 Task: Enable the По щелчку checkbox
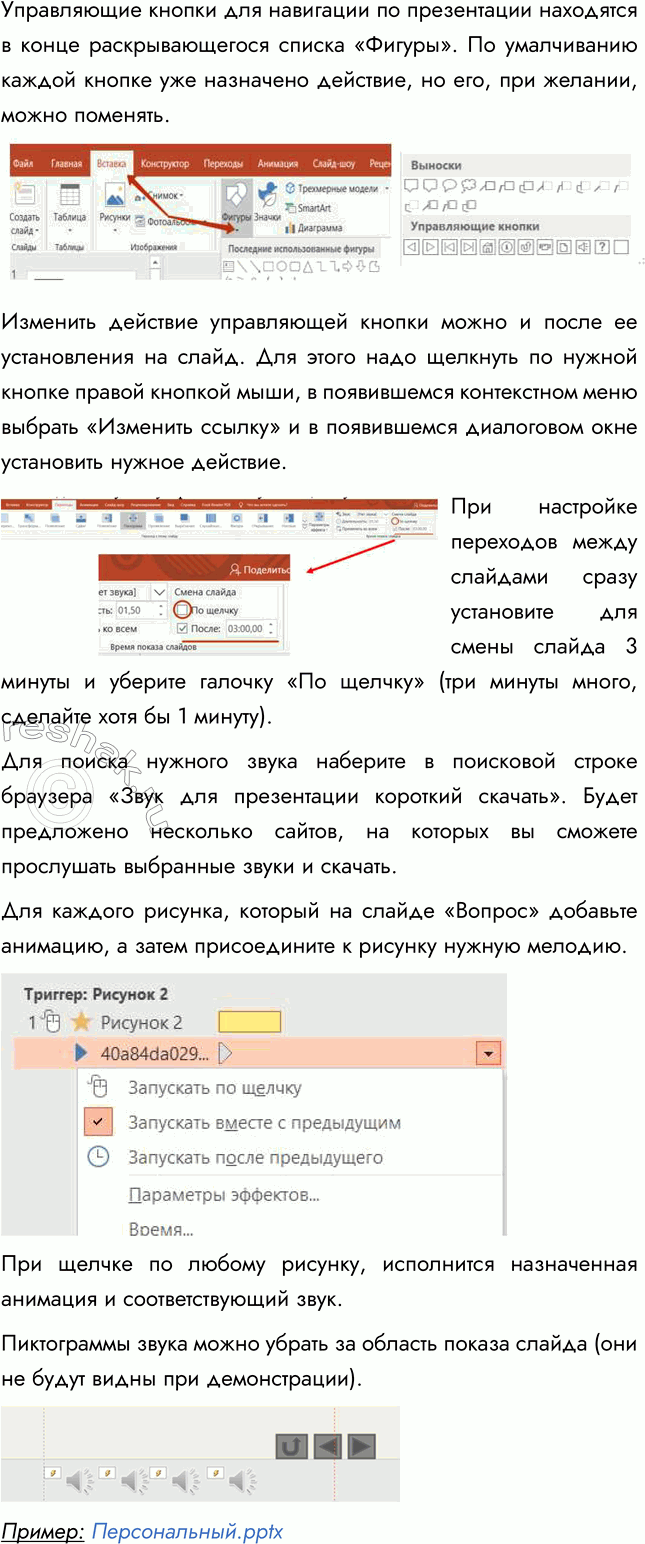(x=181, y=609)
